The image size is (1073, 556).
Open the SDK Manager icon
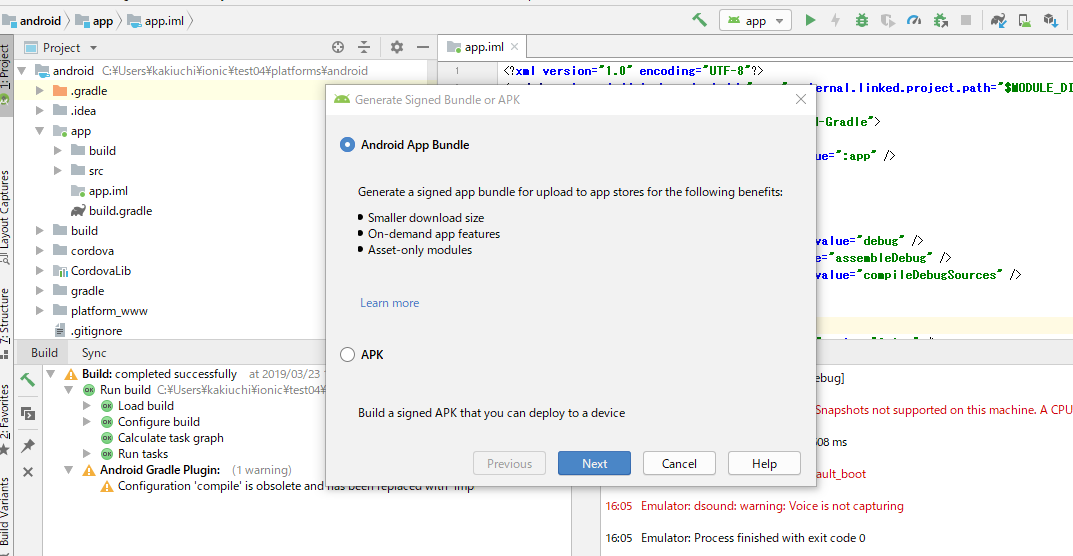(1050, 21)
